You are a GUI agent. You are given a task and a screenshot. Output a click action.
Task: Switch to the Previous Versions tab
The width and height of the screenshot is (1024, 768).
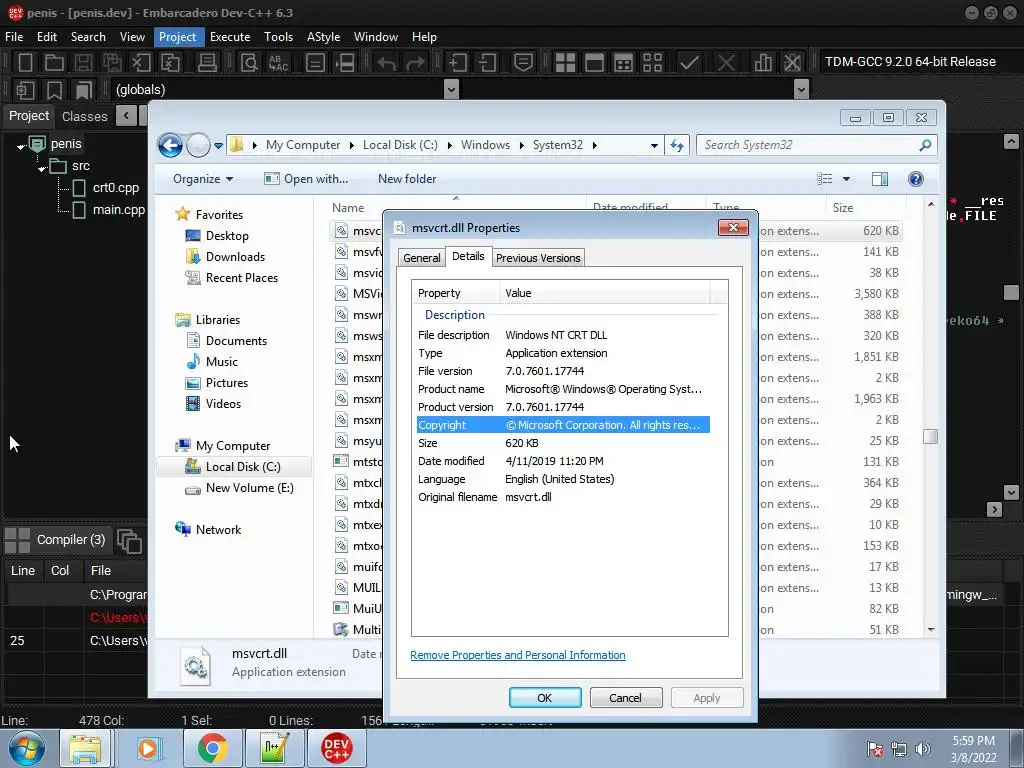[x=538, y=258]
